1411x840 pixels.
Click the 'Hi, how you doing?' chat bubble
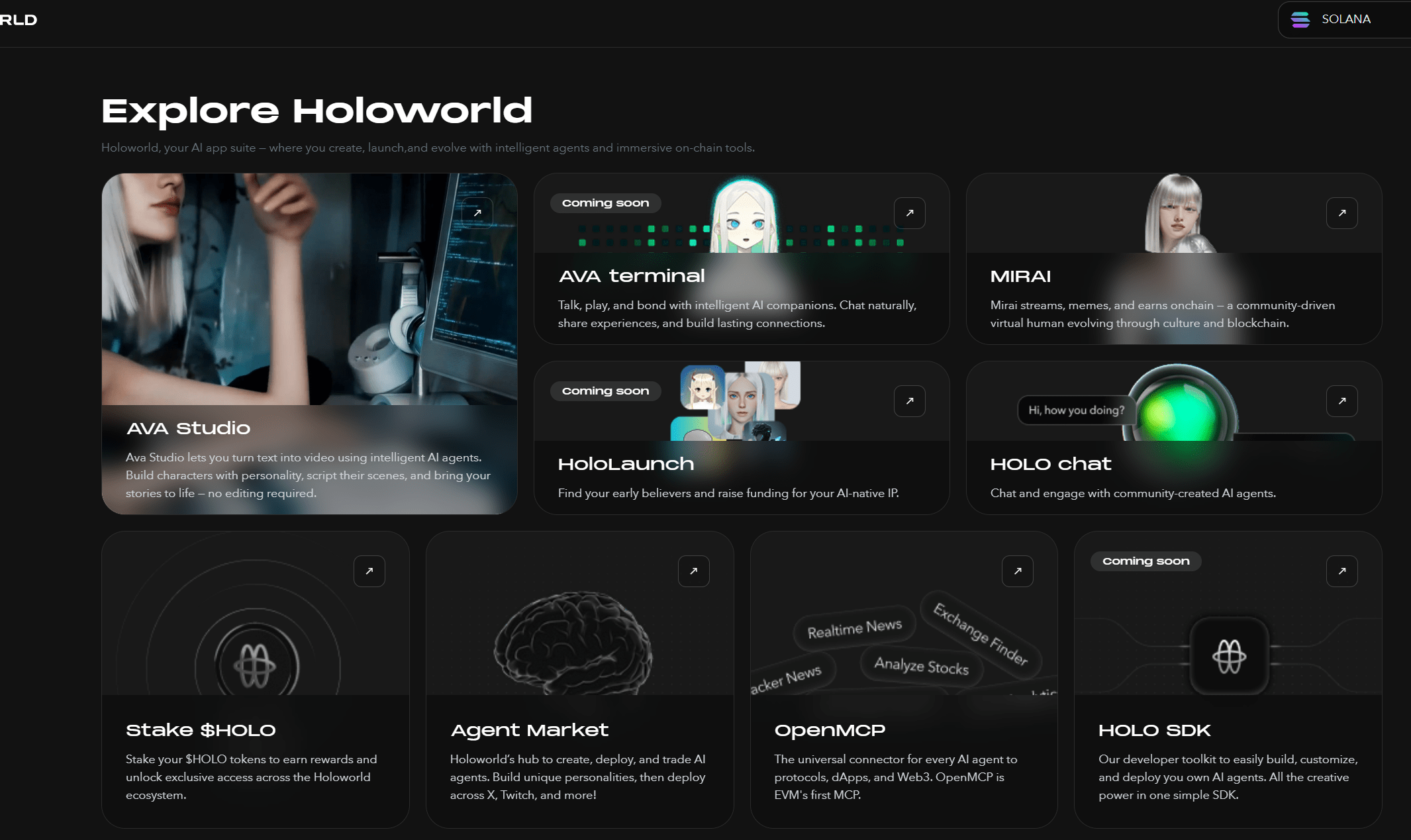[1076, 410]
